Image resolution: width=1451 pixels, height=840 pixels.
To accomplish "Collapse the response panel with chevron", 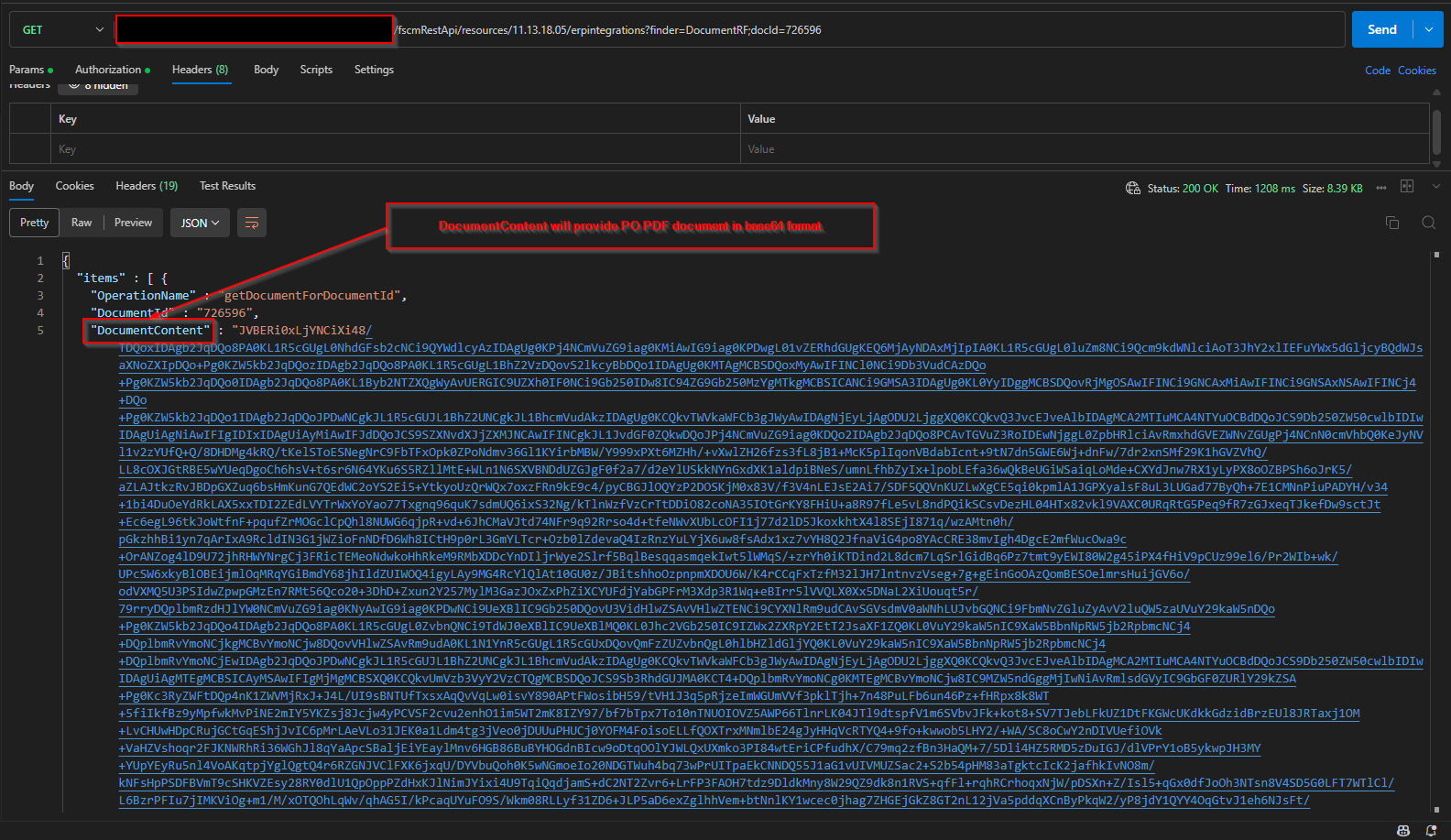I will [1435, 187].
